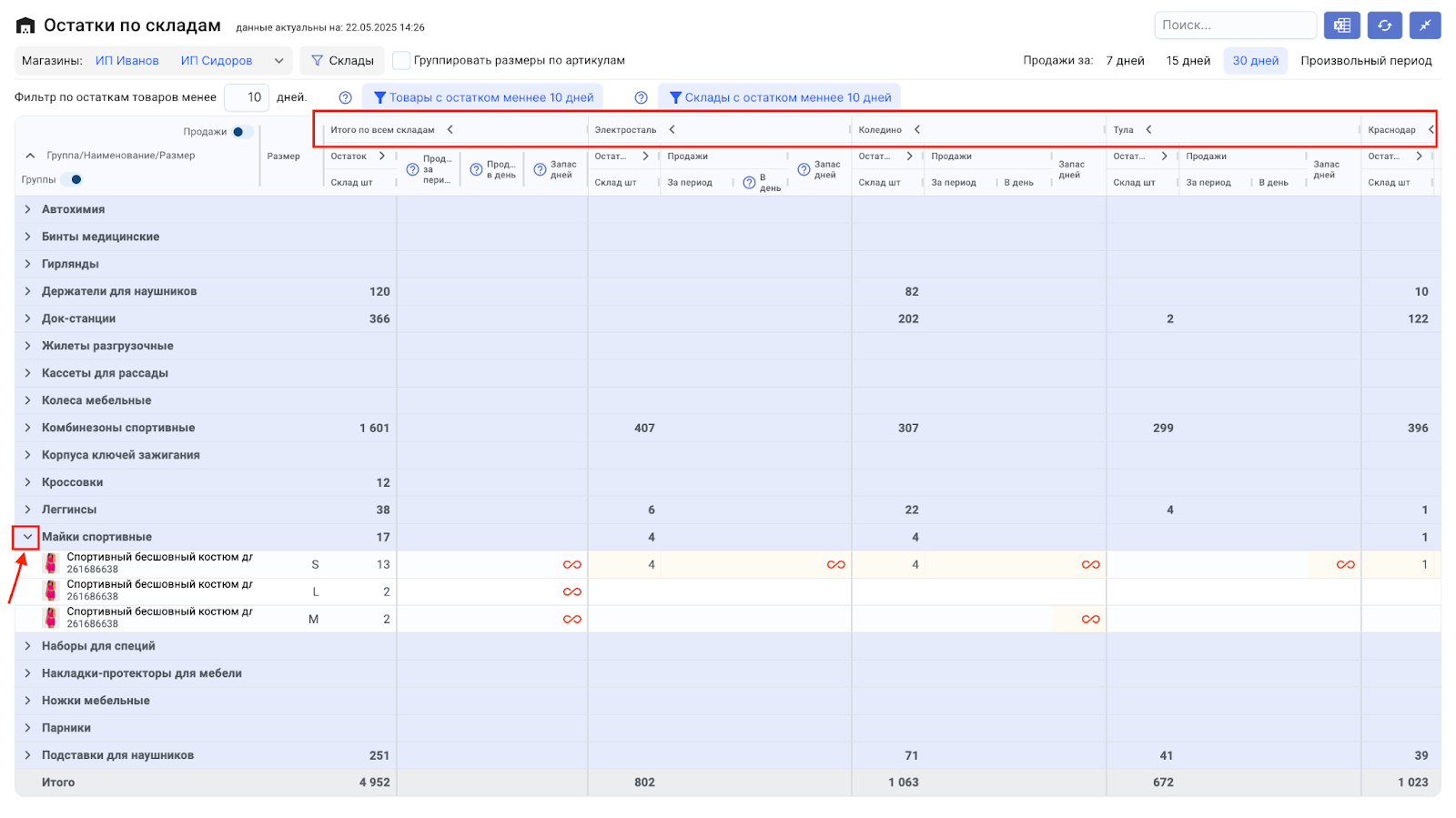Click the 'Поиск...' search field
Screen dimensions: 1456x818
pos(1234,25)
